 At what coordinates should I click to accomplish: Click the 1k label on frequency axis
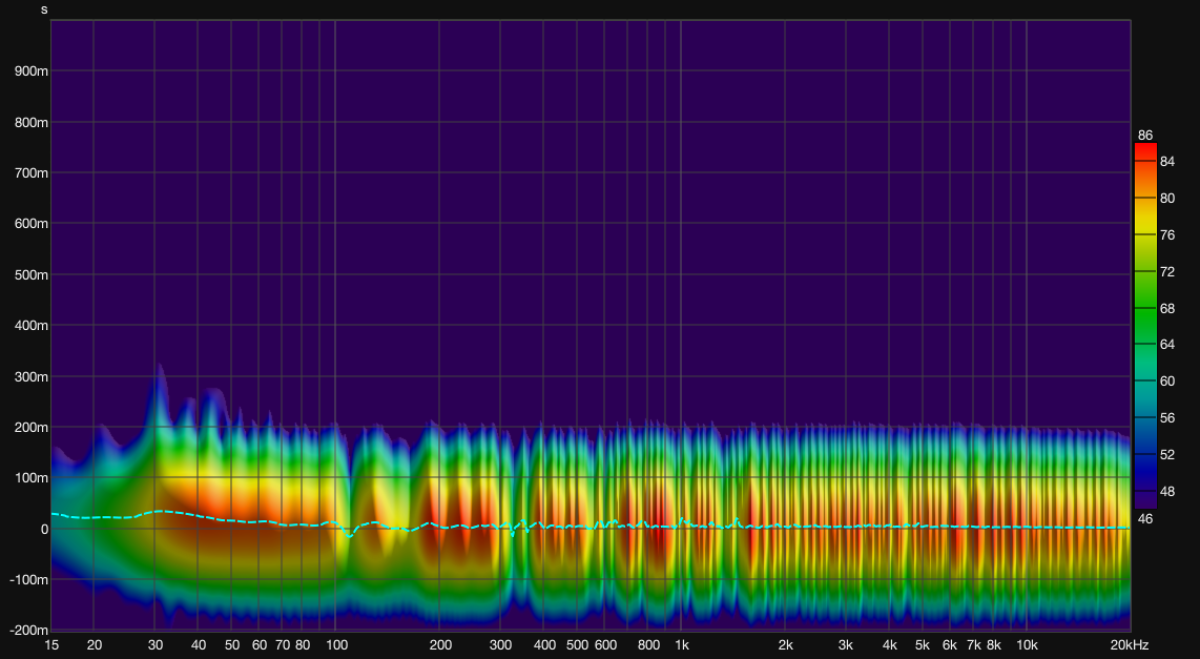pyautogui.click(x=681, y=645)
